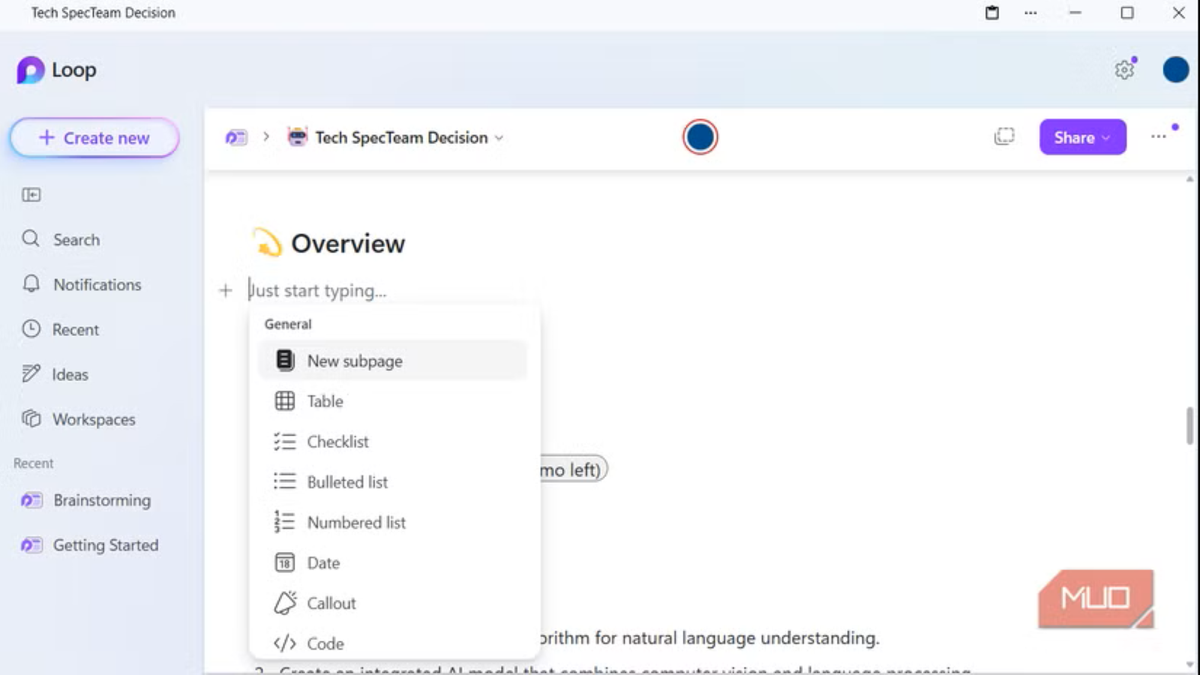This screenshot has width=1200, height=675.
Task: Open more options ellipsis in page header
Action: 1158,137
